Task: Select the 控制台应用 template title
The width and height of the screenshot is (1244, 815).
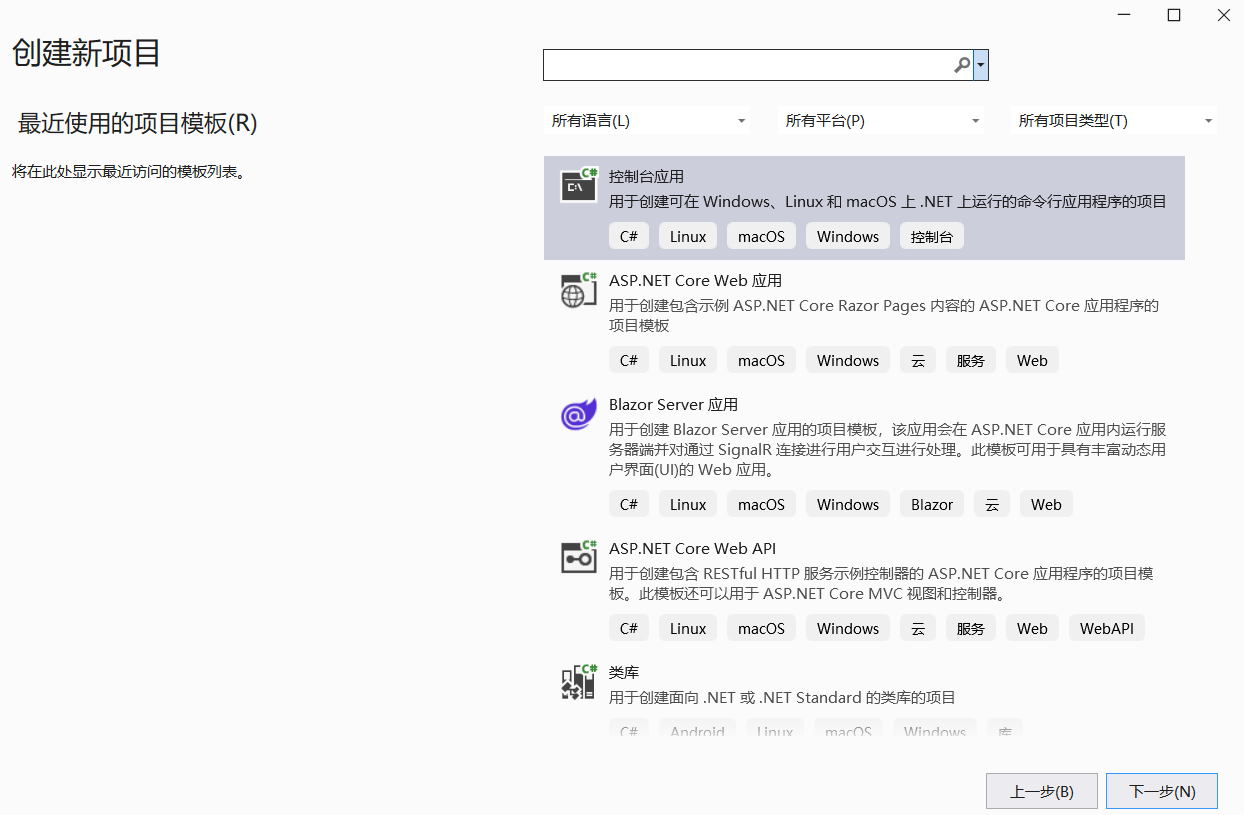Action: [x=646, y=176]
